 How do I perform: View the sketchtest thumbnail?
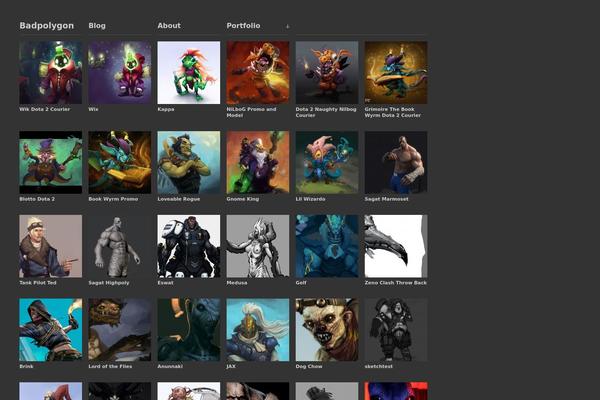click(396, 330)
